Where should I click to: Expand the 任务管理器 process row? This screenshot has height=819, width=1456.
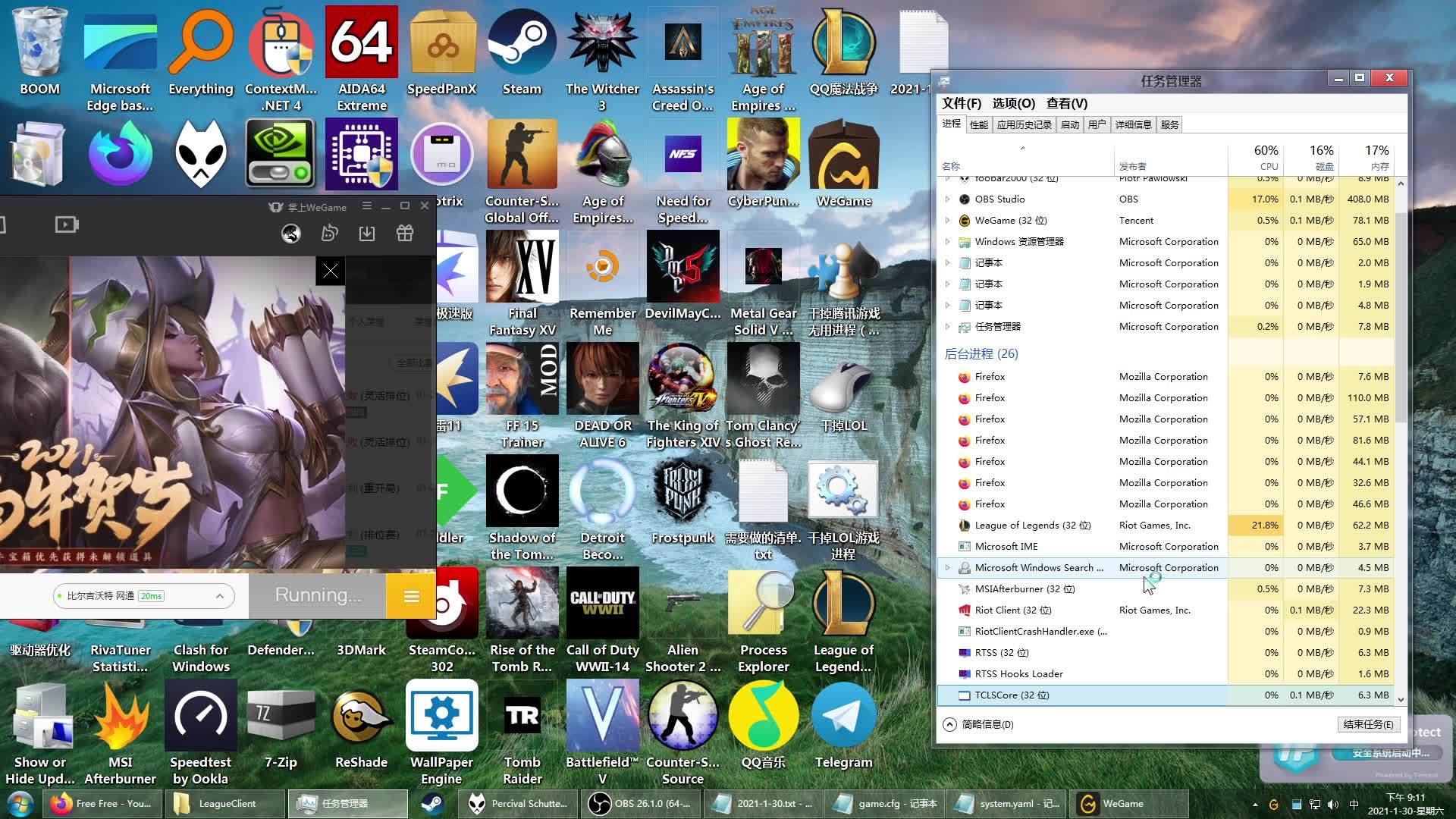(x=947, y=327)
